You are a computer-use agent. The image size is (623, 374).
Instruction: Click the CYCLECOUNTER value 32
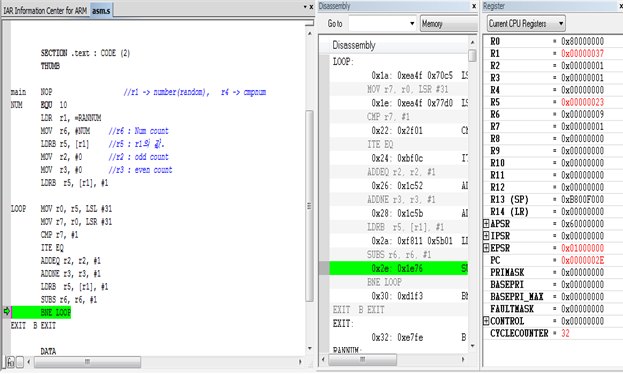pyautogui.click(x=565, y=333)
